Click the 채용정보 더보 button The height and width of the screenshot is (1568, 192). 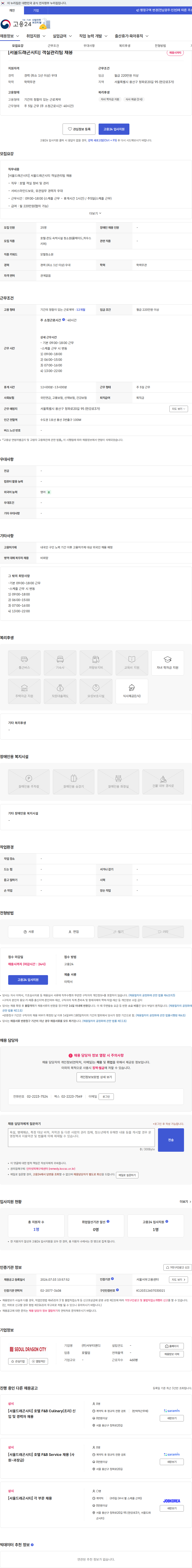click(x=172, y=1354)
